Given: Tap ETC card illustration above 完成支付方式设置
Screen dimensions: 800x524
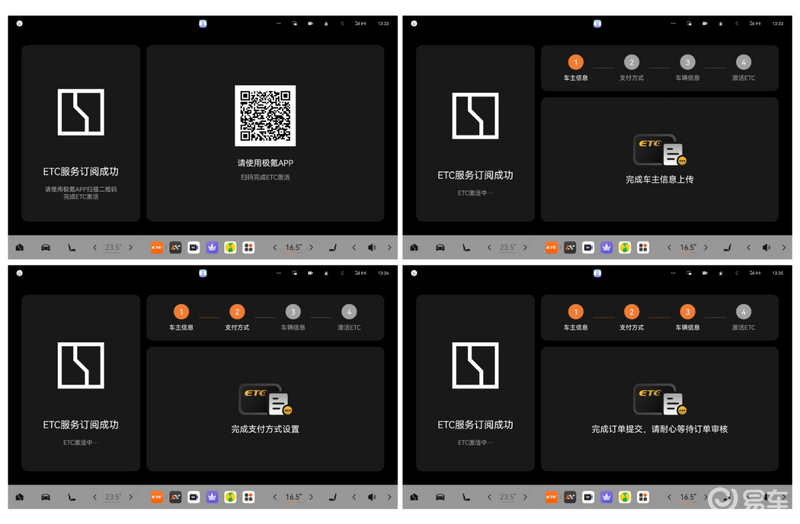Looking at the screenshot, I should pos(265,400).
